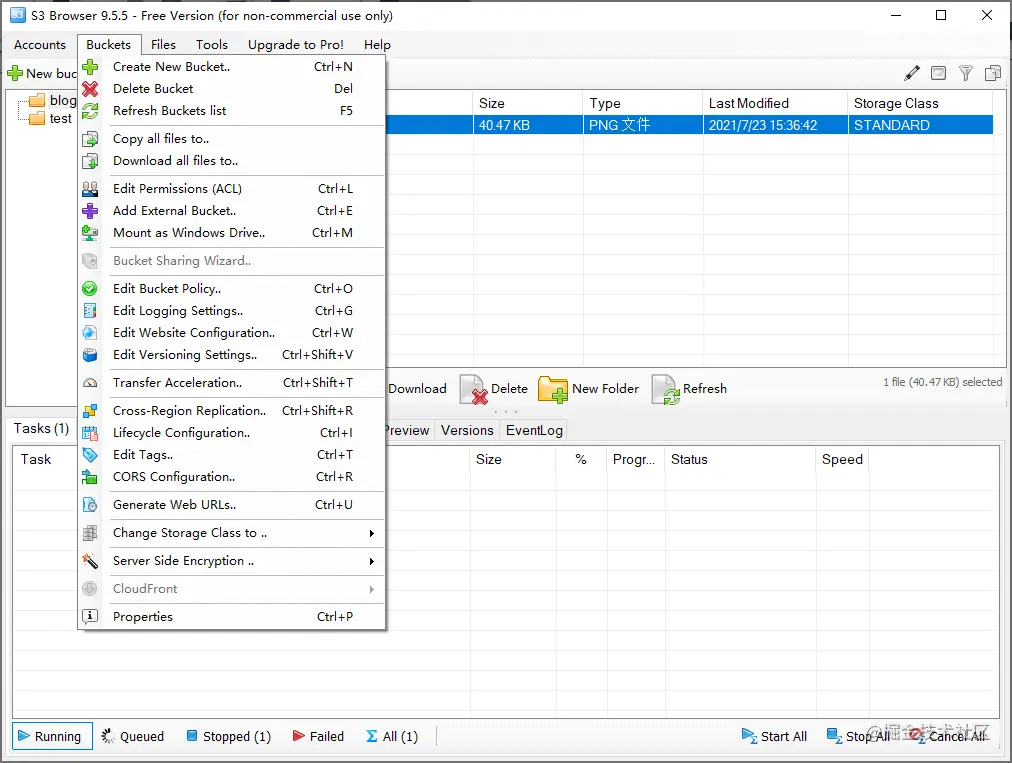
Task: Click the Edit Versioning Settings icon
Action: [x=90, y=354]
